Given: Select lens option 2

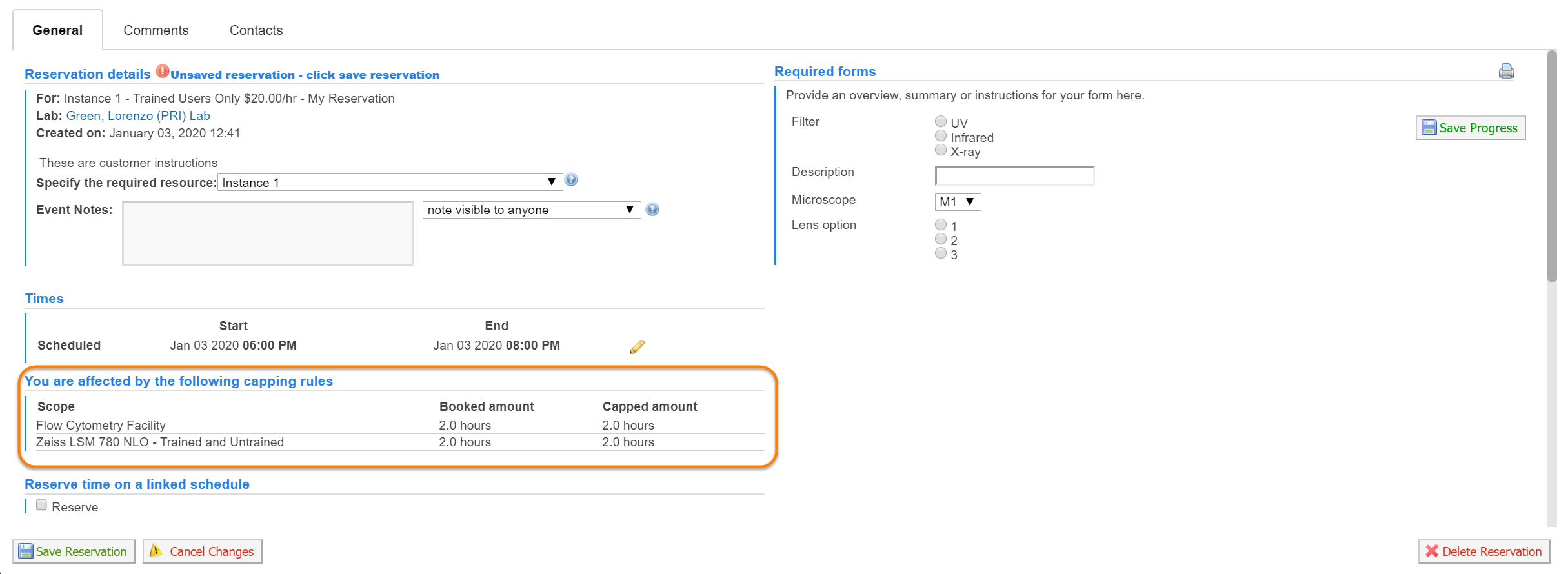Looking at the screenshot, I should 941,239.
